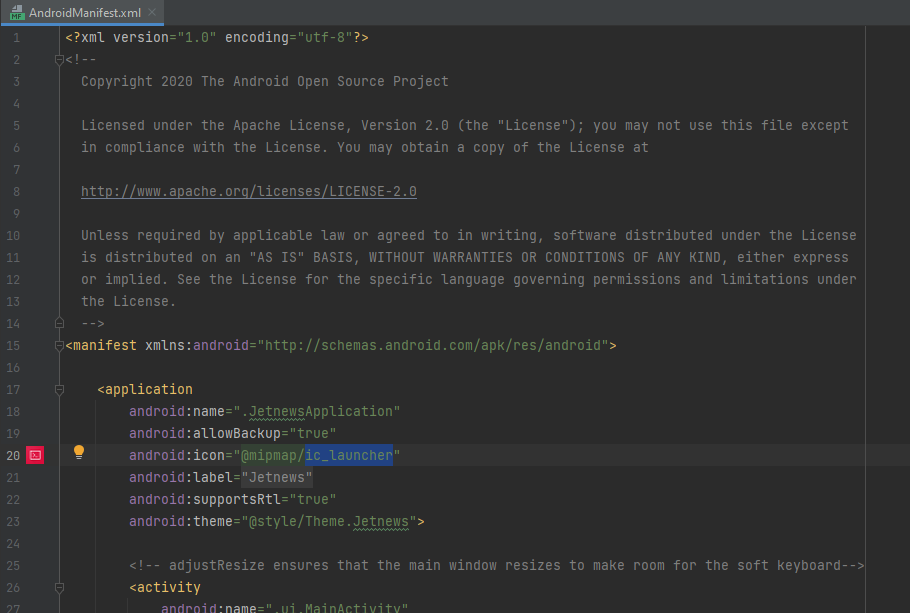910x613 pixels.
Task: Click the android:theme attribute name
Action: pos(180,521)
